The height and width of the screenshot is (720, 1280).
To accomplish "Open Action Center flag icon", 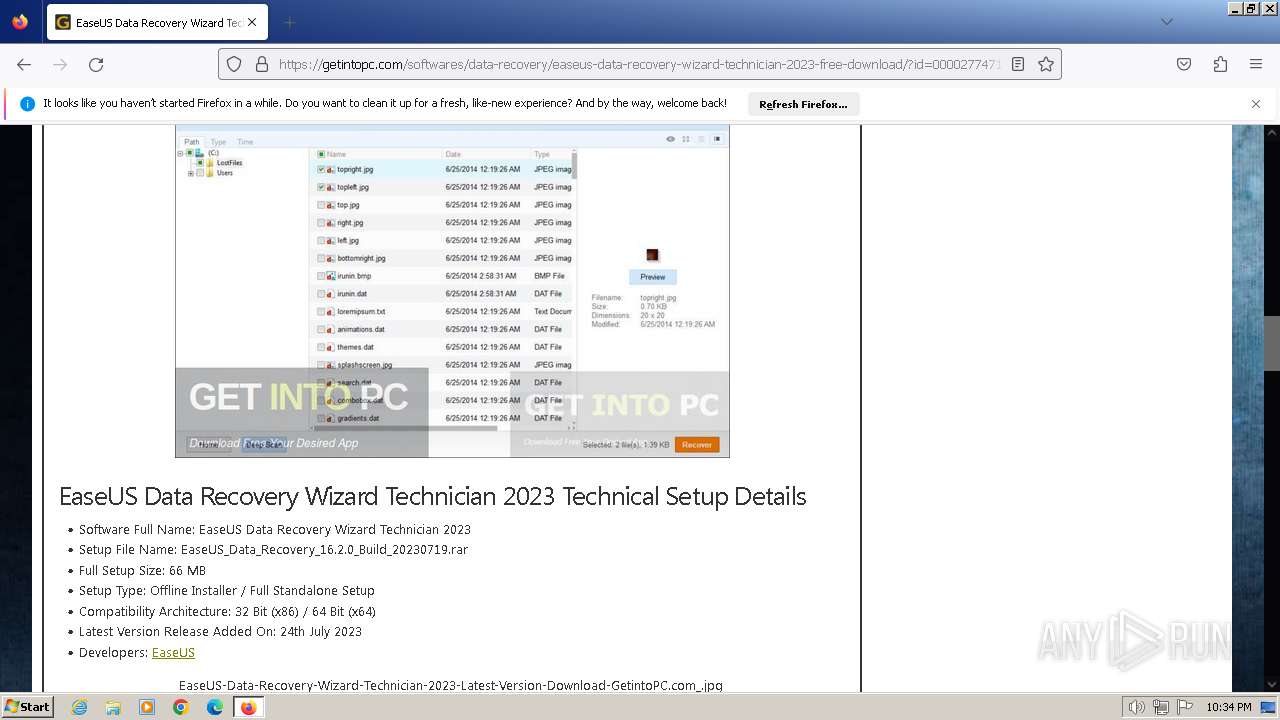I will pyautogui.click(x=1185, y=707).
